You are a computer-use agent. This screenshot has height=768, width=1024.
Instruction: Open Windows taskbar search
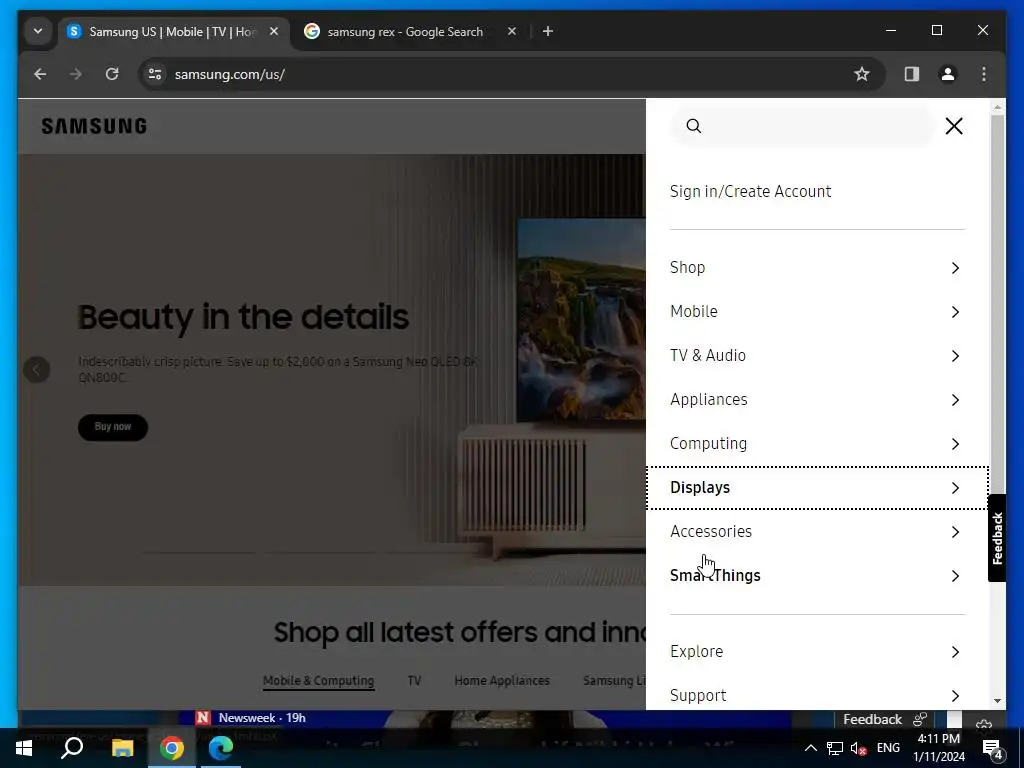[x=72, y=748]
